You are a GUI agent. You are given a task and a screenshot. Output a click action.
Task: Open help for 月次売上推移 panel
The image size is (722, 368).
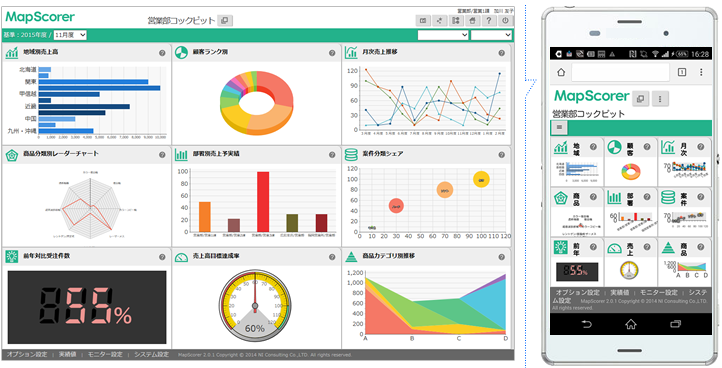[501, 53]
